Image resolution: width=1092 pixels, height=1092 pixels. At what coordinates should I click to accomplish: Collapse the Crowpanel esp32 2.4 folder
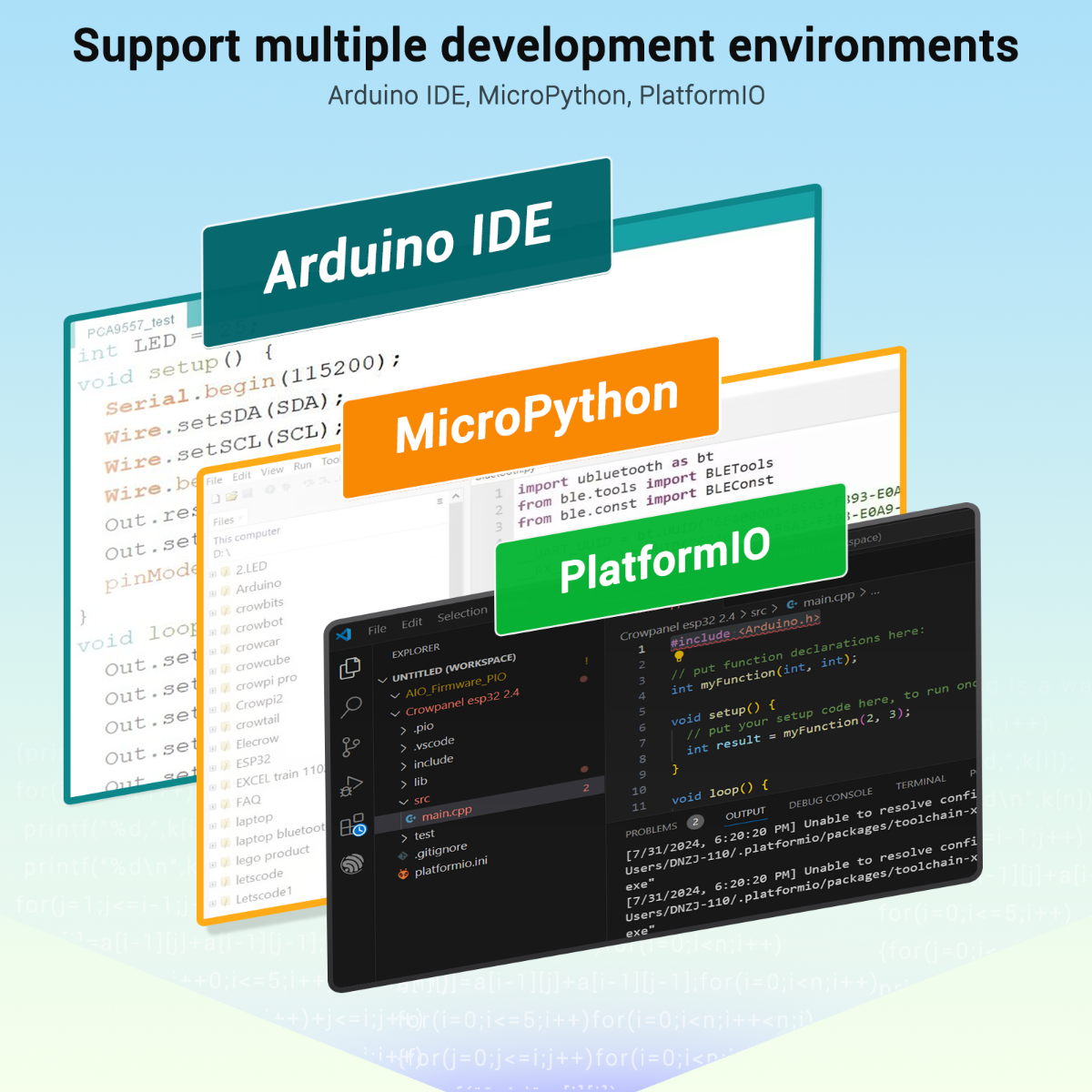click(396, 713)
